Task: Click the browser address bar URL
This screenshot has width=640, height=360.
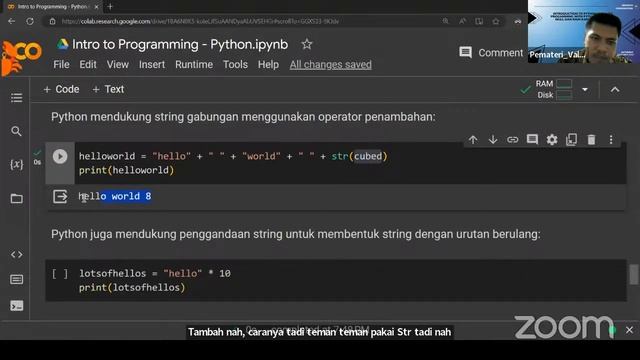Action: (x=200, y=21)
